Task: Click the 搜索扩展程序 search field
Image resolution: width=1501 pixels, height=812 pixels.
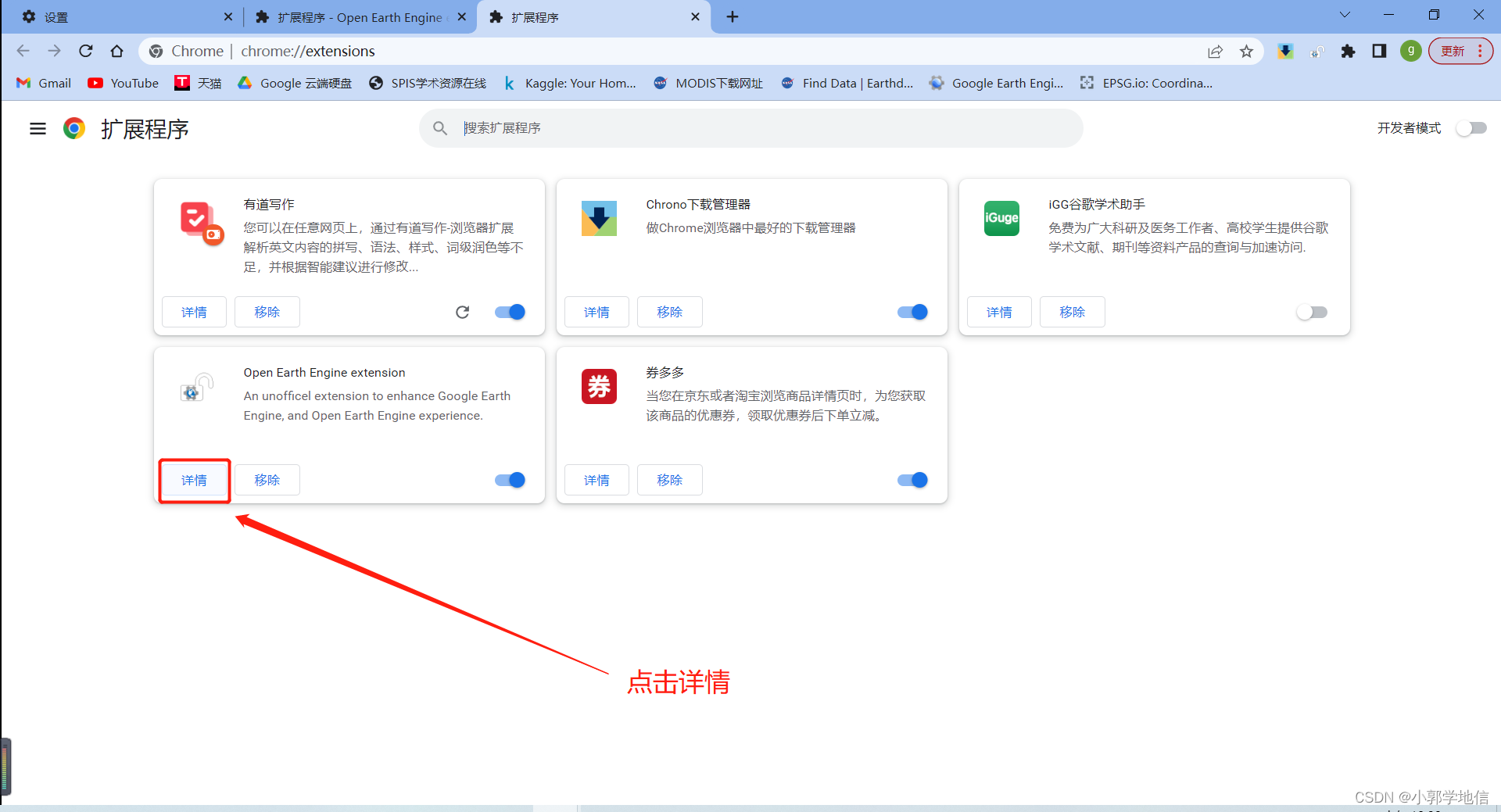Action: [x=750, y=128]
